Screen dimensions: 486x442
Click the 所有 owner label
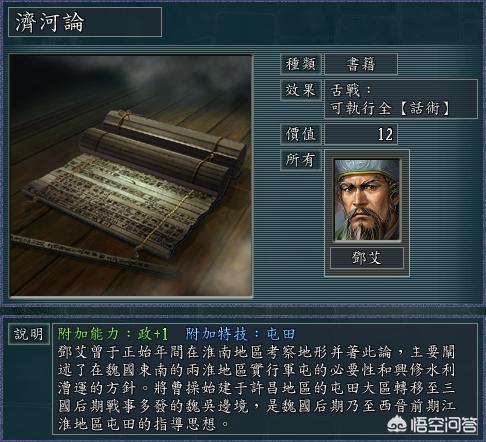click(301, 160)
